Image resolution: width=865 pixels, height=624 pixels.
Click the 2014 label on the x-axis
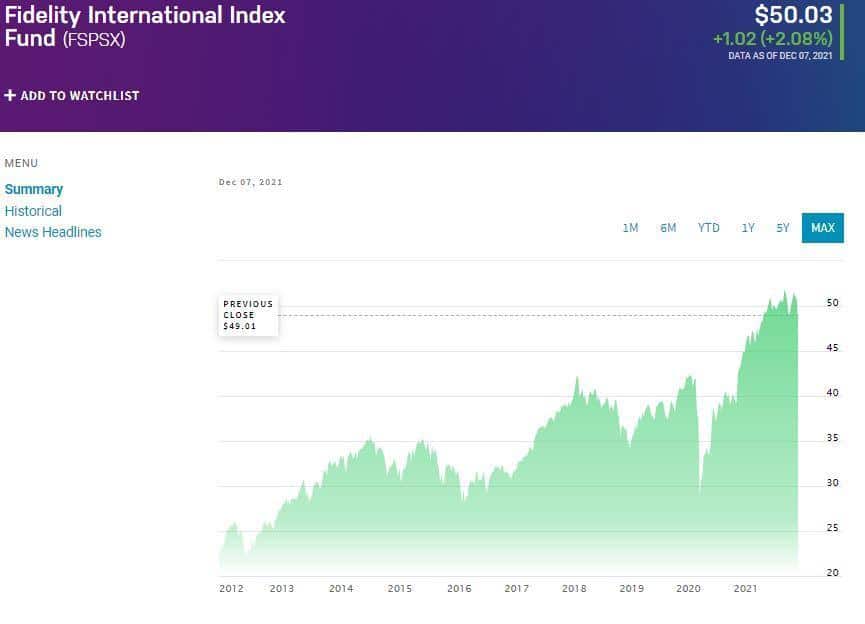(x=341, y=589)
